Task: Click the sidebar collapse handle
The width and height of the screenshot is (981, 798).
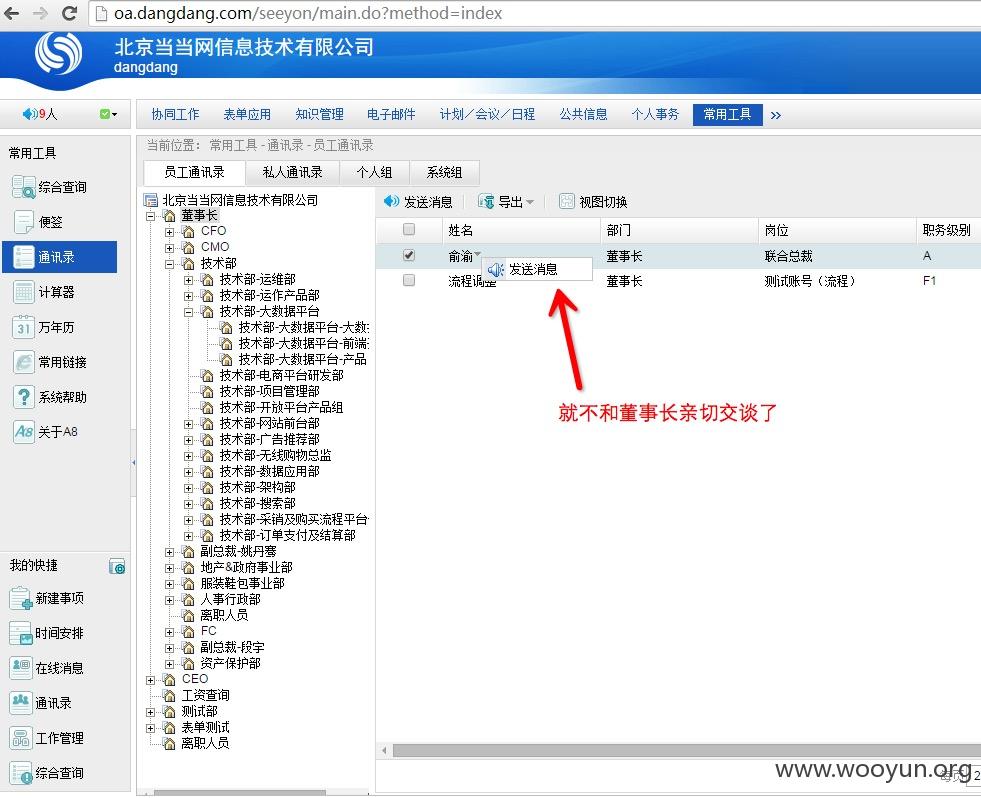Action: pyautogui.click(x=133, y=463)
